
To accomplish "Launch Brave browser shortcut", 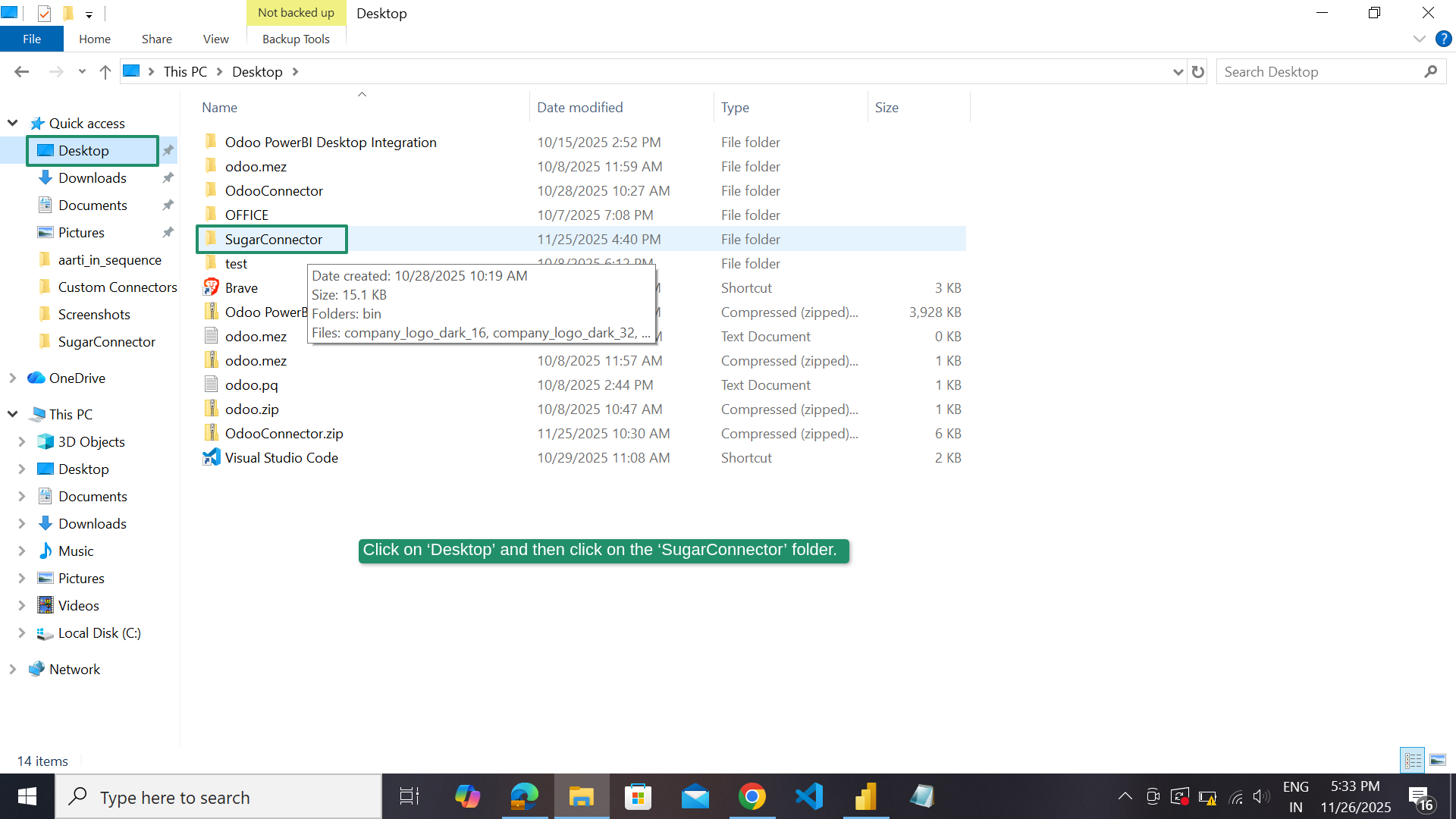I will (x=241, y=287).
